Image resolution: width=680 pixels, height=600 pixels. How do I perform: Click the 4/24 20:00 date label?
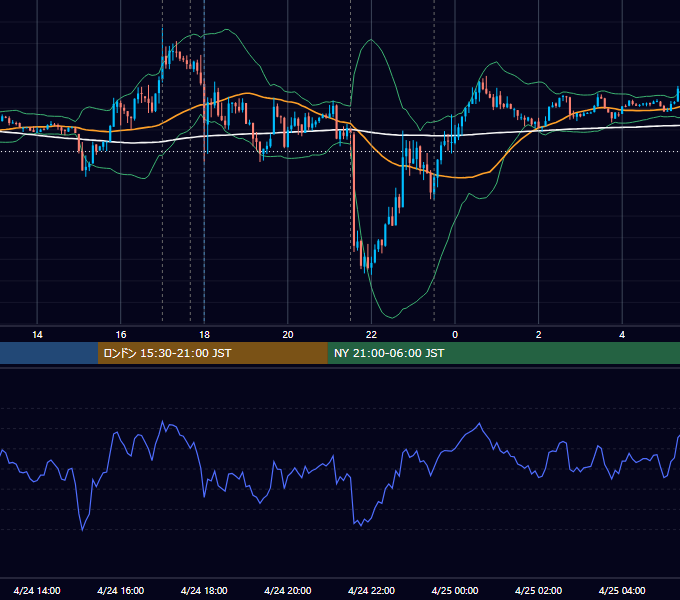point(288,590)
